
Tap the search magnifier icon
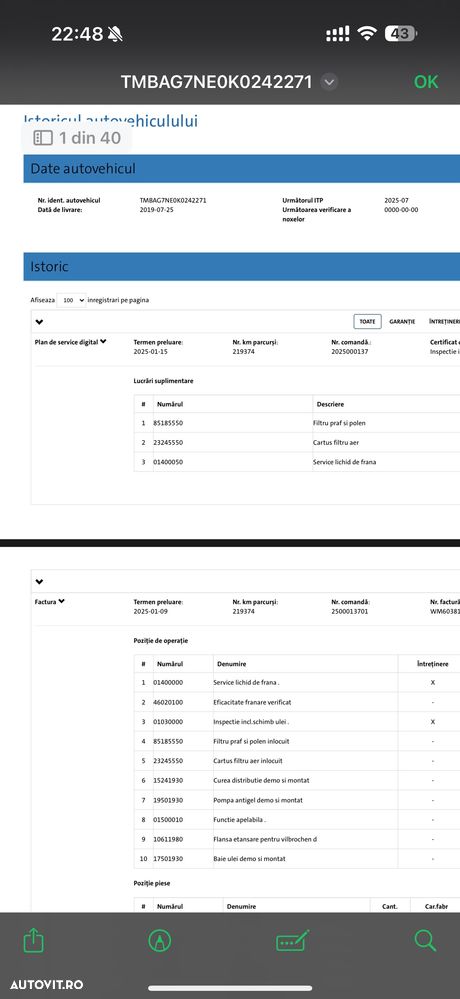point(425,940)
